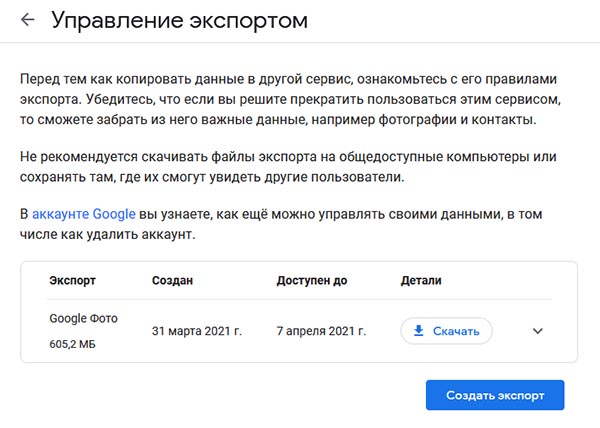This screenshot has height=428, width=600.
Task: Click the Создать экспорт button
Action: 495,395
